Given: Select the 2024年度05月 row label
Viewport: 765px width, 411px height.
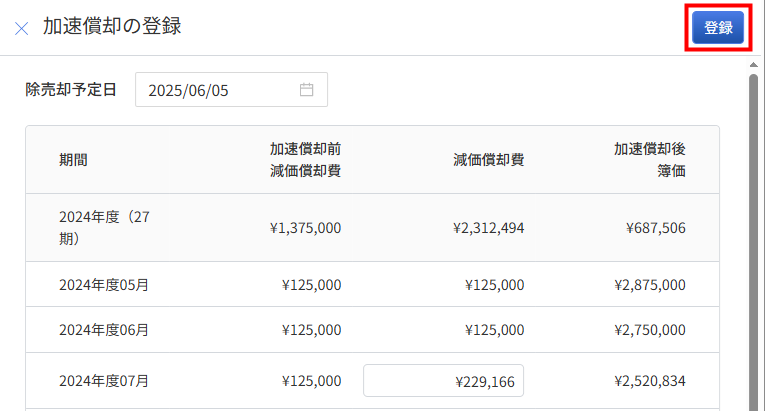Looking at the screenshot, I should [x=104, y=285].
